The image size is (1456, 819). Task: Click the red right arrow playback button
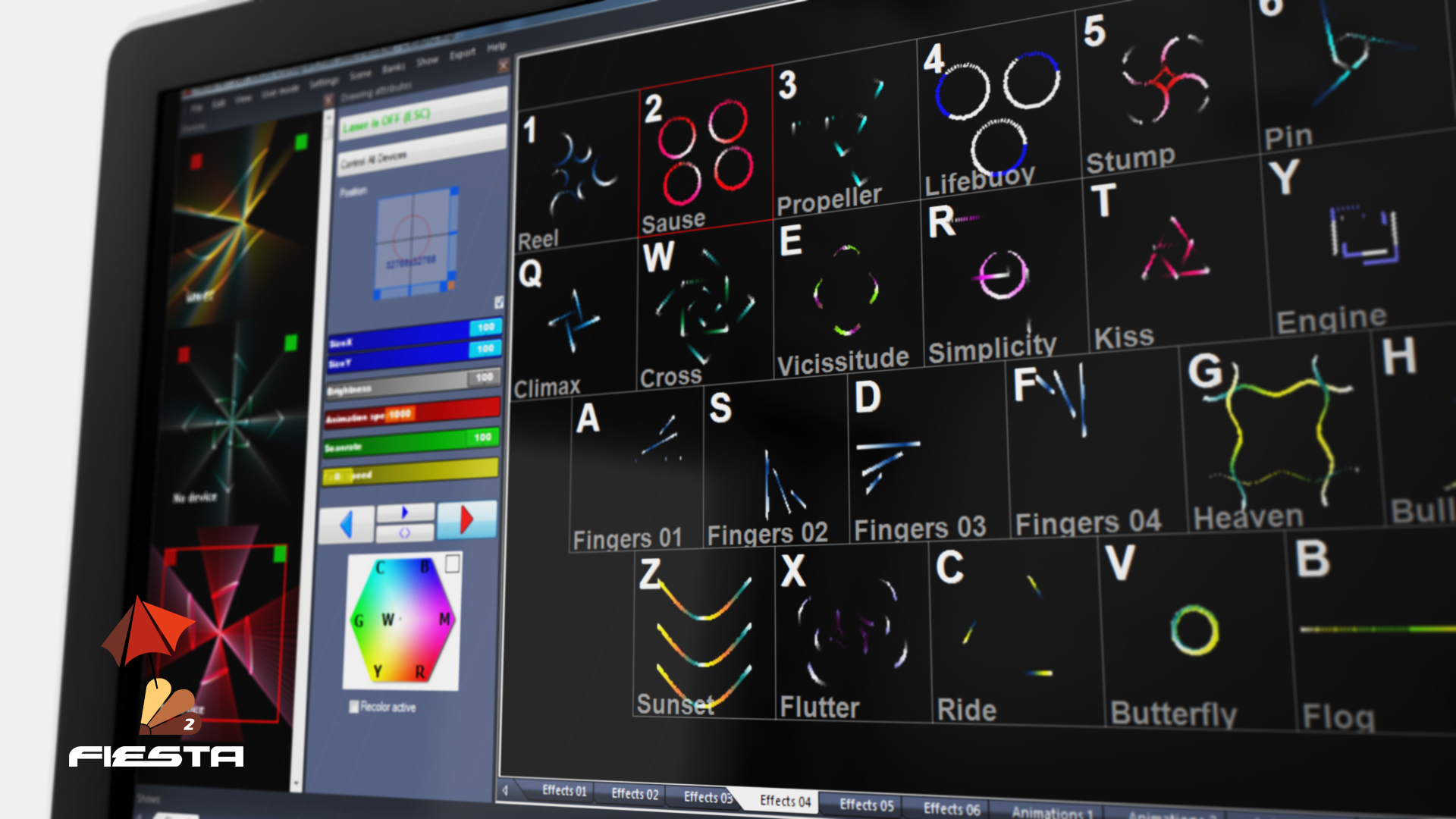(466, 519)
